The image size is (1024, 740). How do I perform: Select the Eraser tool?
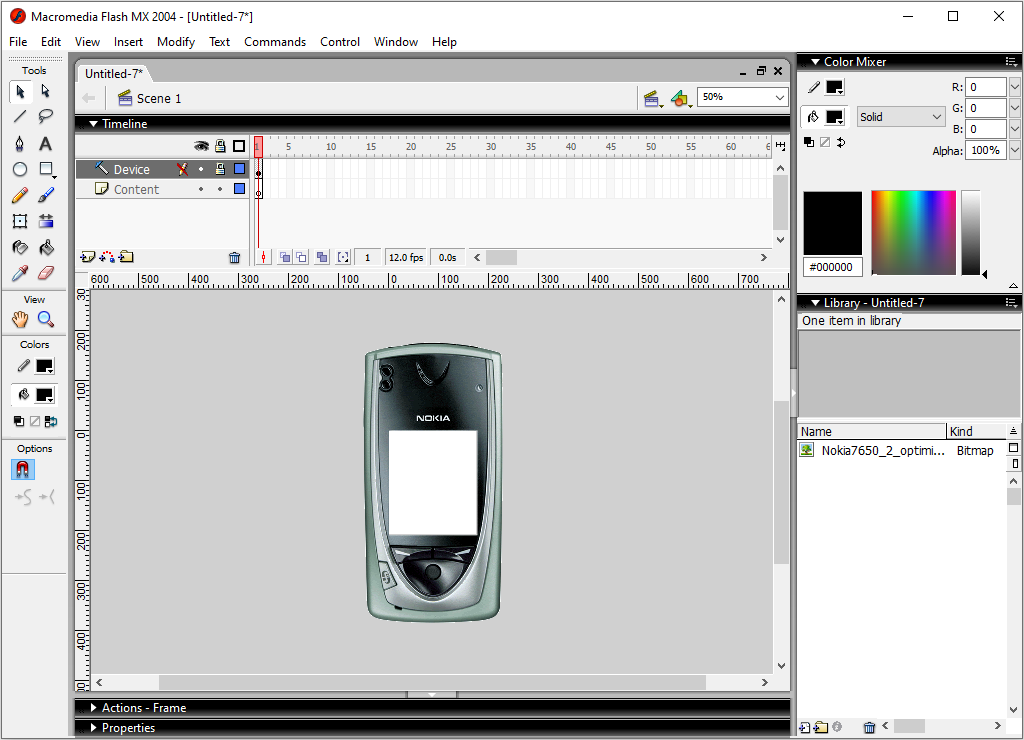[46, 273]
